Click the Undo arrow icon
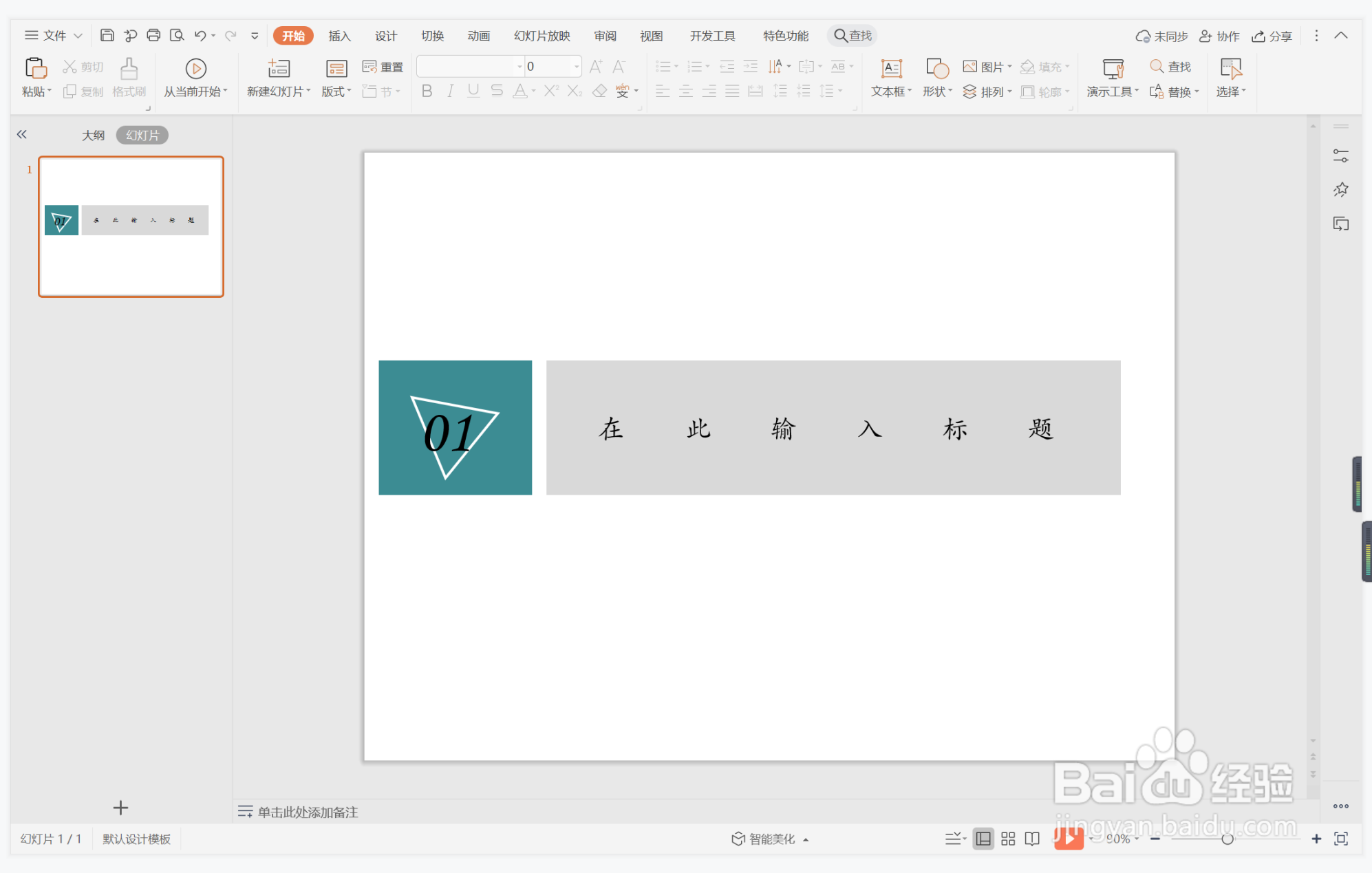The image size is (1372, 873). click(200, 35)
